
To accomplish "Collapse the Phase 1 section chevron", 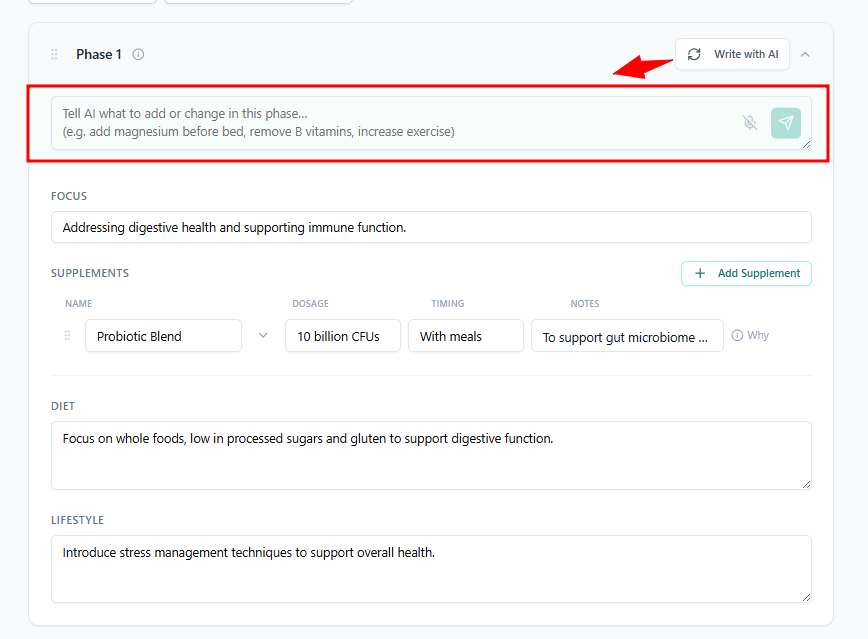I will click(805, 54).
